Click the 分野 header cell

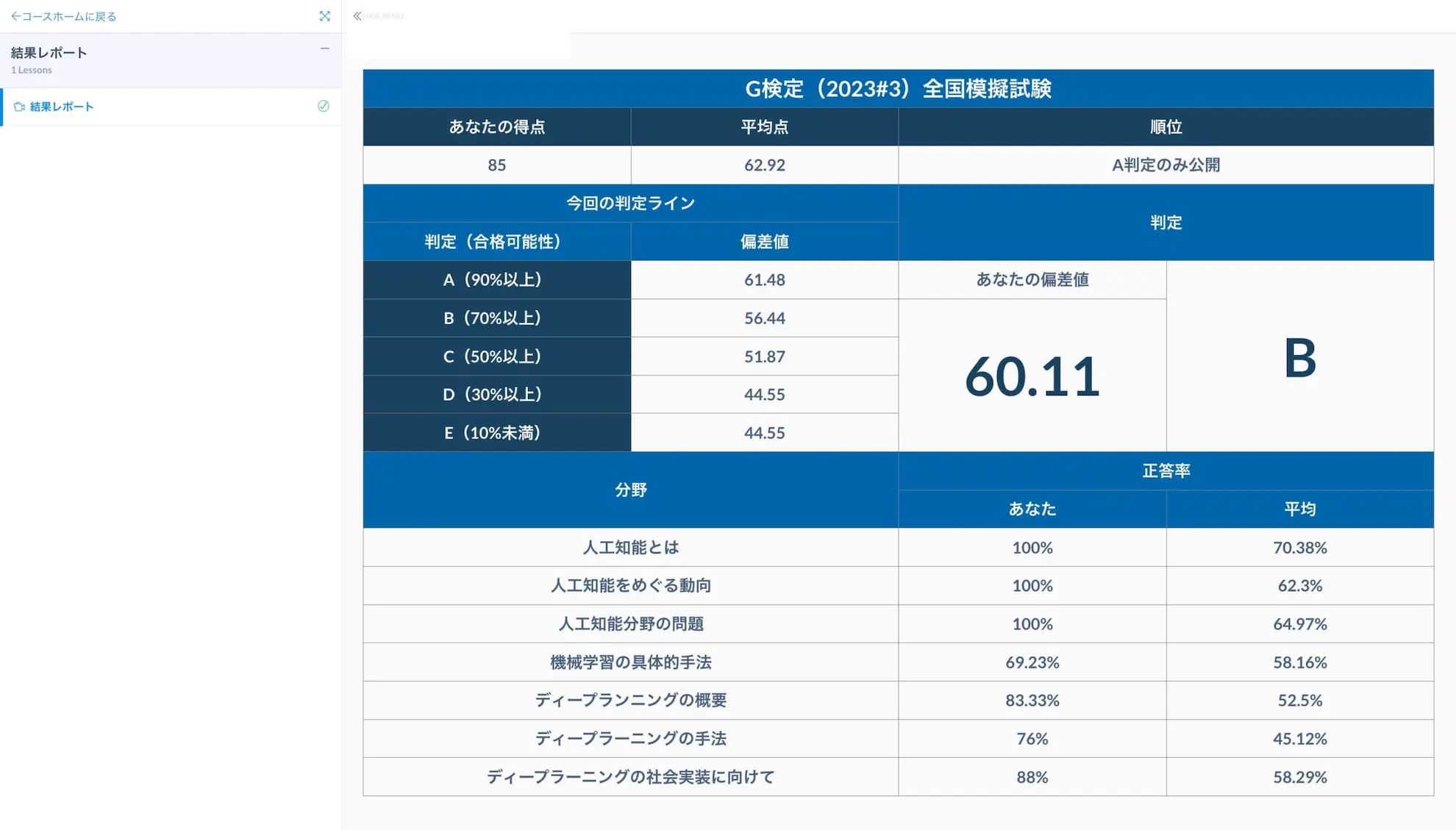point(631,490)
